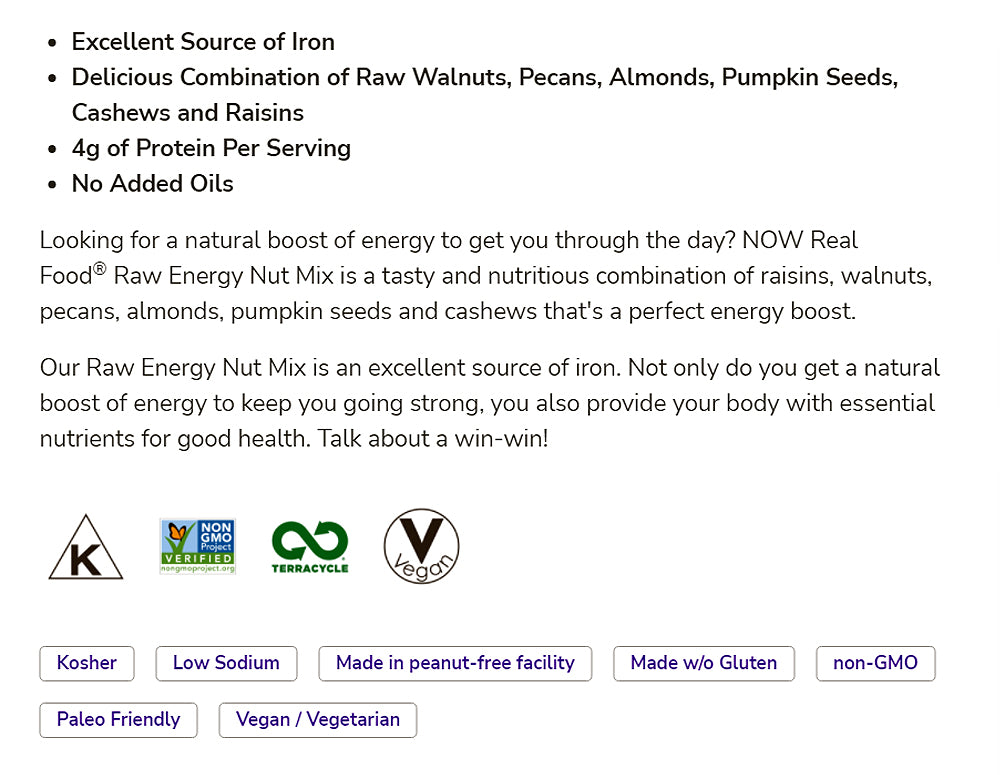The height and width of the screenshot is (775, 1000).
Task: Select the Vegan / Vegetarian tag
Action: point(318,719)
